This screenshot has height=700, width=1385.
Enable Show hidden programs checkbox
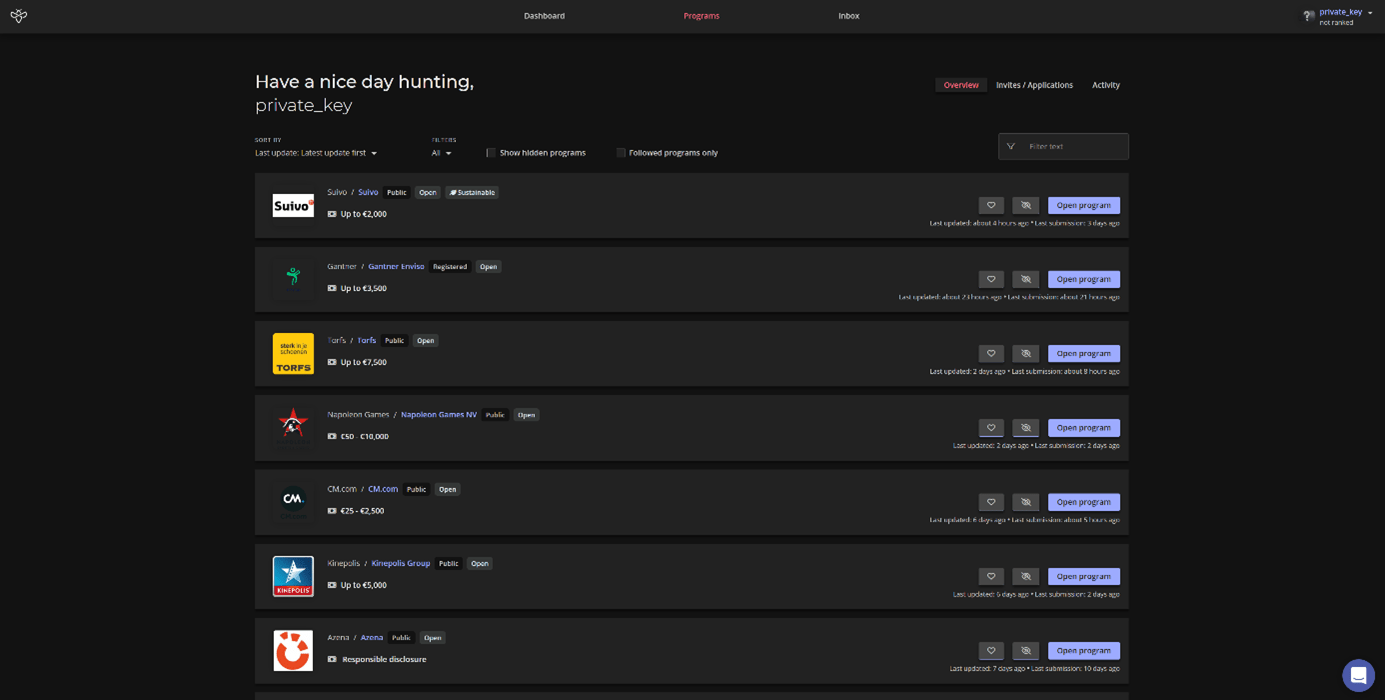[491, 153]
